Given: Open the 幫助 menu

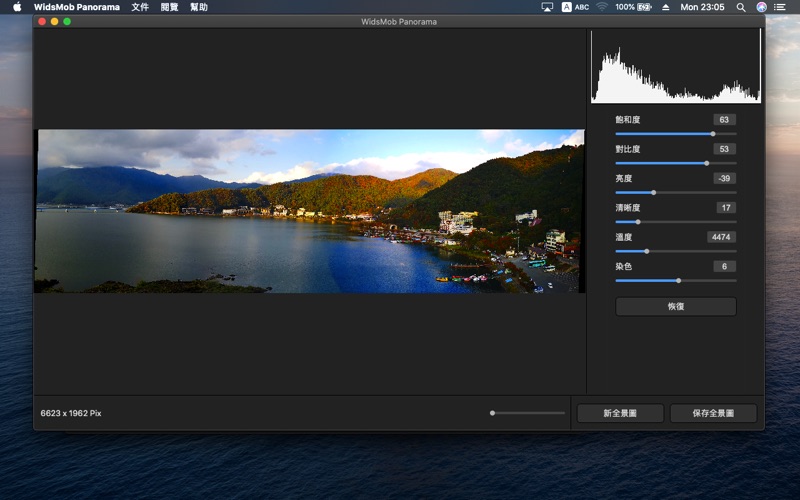Looking at the screenshot, I should pyautogui.click(x=199, y=7).
